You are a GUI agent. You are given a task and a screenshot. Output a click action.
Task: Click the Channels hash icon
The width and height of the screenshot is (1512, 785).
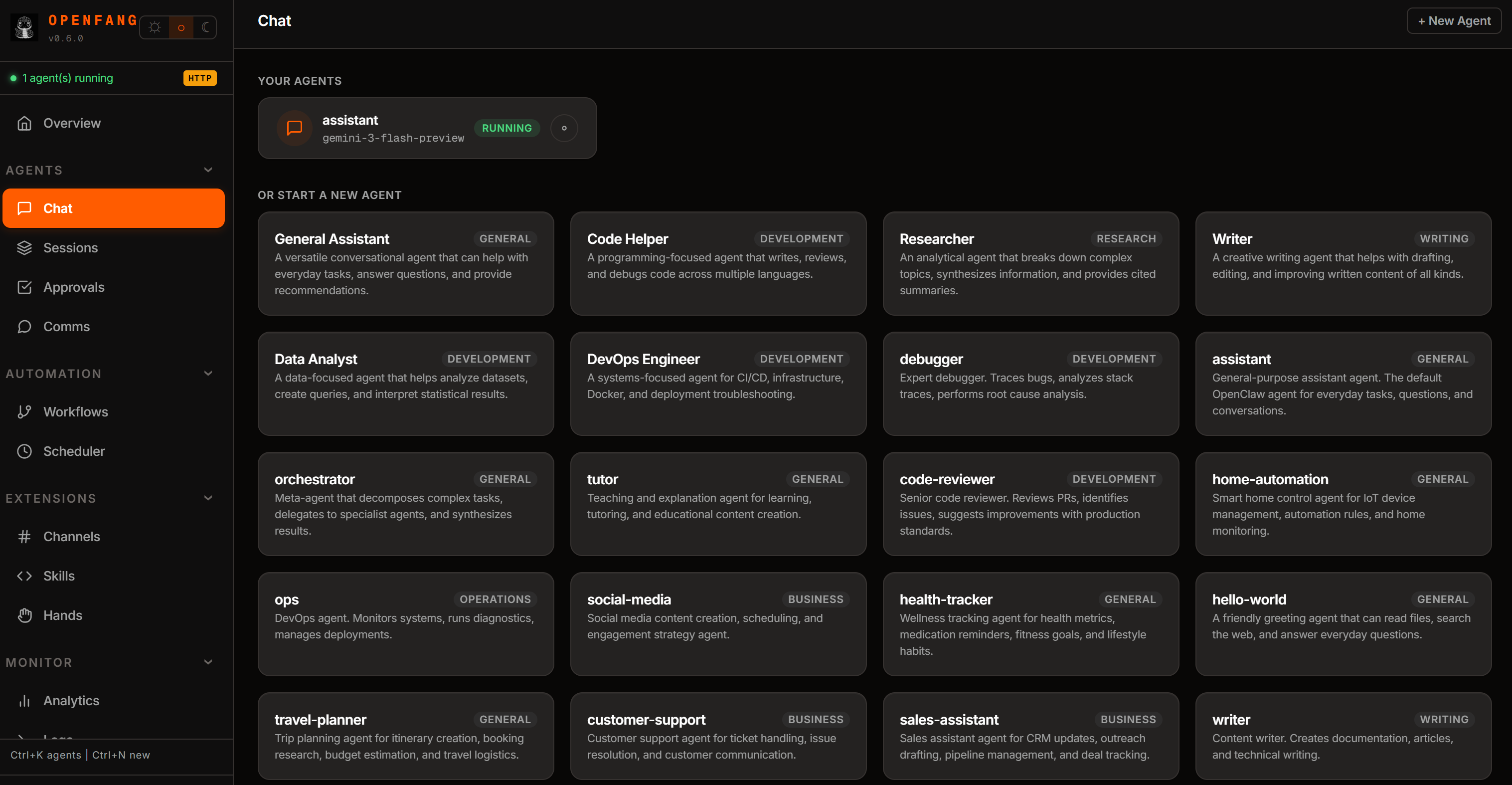24,536
